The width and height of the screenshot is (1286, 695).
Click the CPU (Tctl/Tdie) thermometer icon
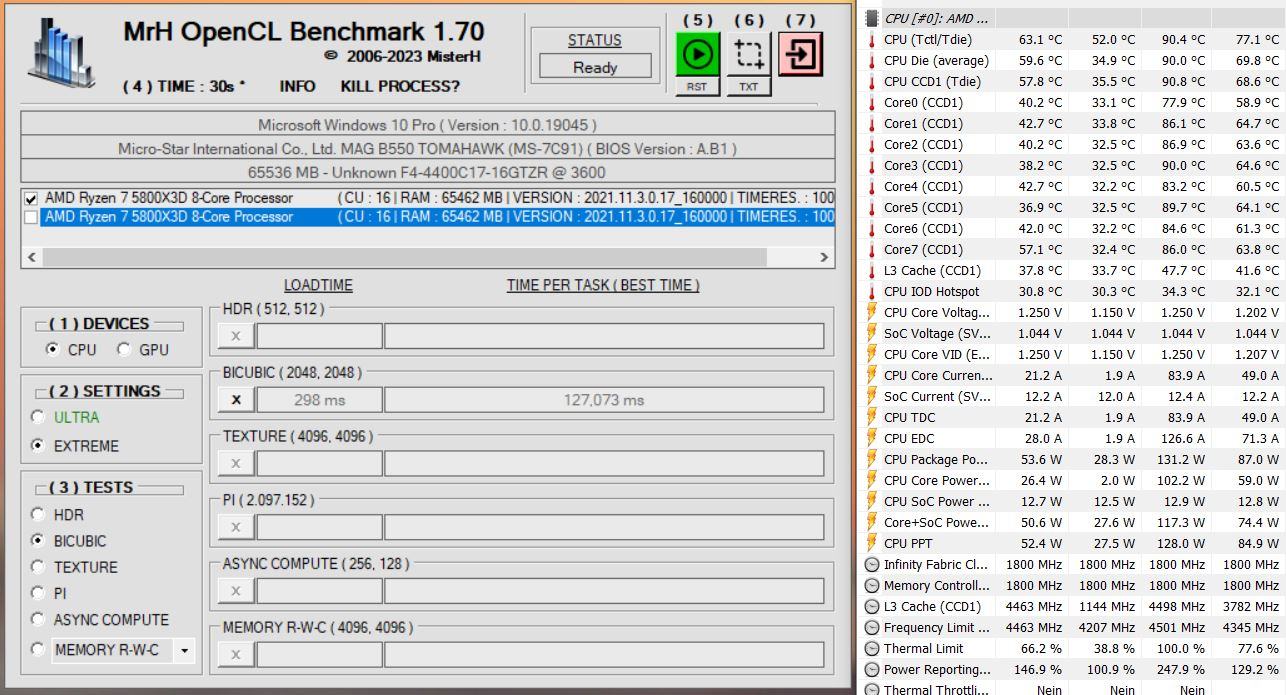[872, 40]
